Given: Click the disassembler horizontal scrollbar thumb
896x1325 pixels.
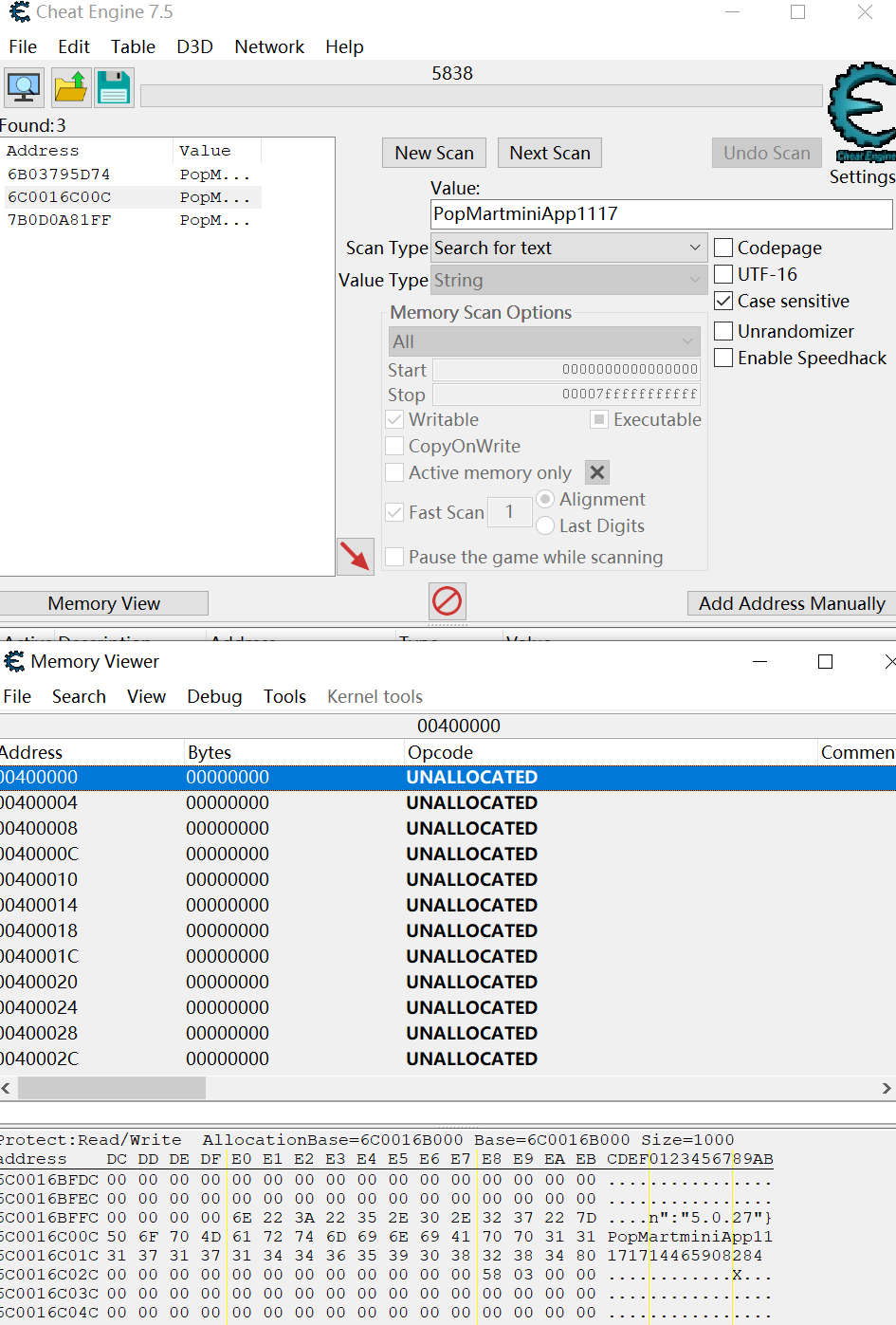Looking at the screenshot, I should tap(112, 1088).
